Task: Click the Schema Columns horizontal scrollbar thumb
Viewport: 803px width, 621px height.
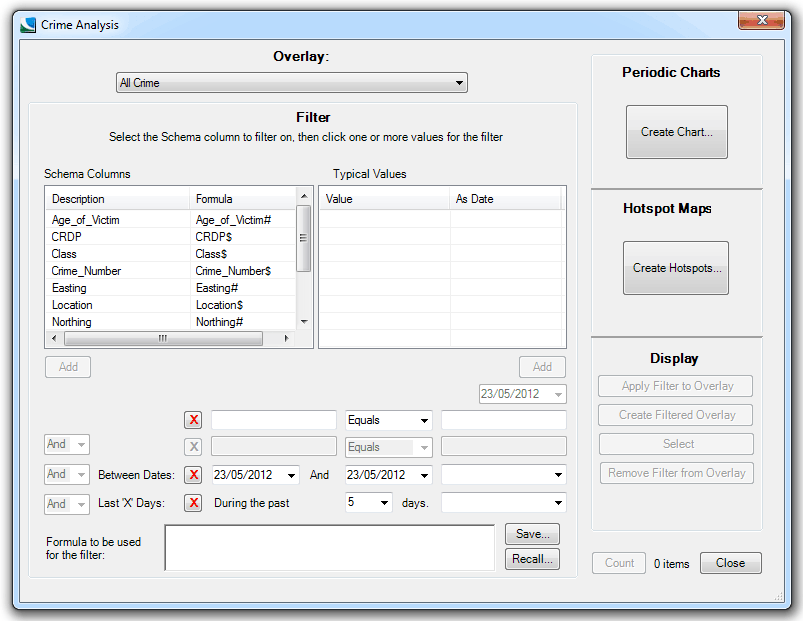Action: tap(163, 338)
